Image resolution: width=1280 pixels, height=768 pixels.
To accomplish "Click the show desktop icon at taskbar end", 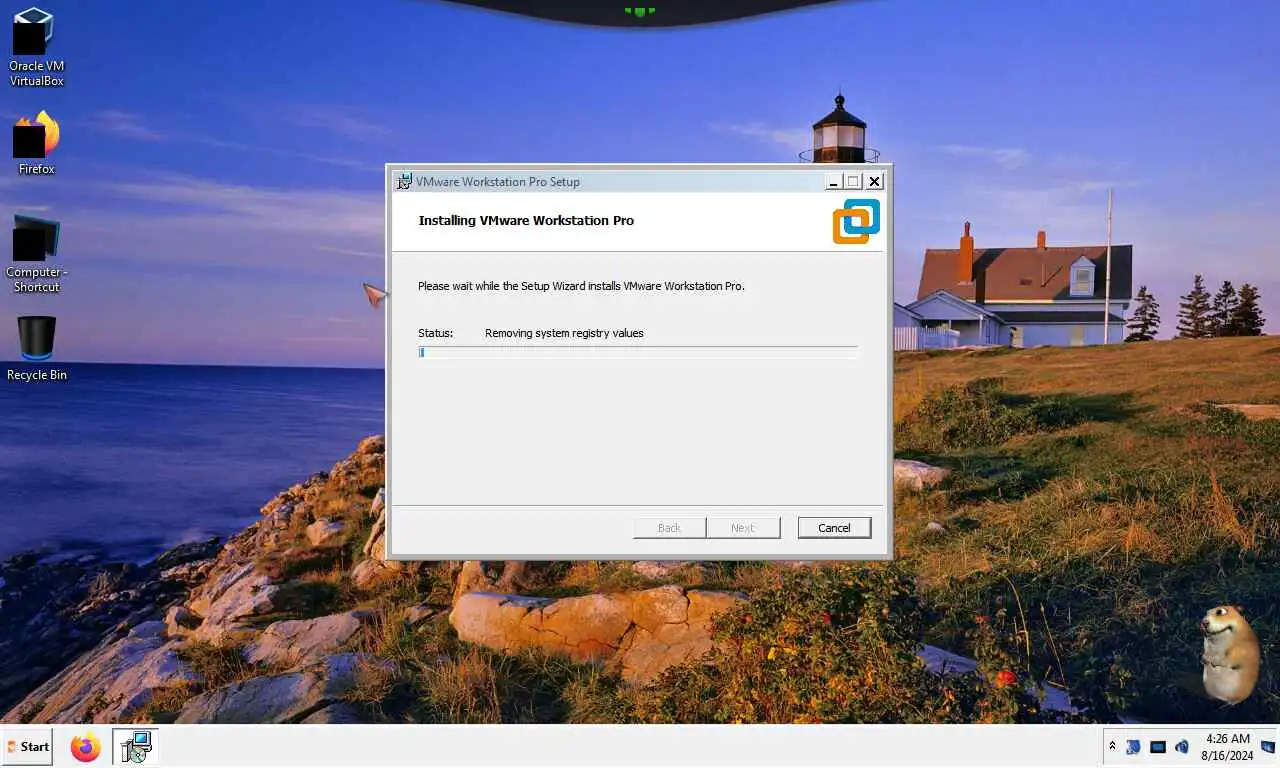I will 1268,747.
